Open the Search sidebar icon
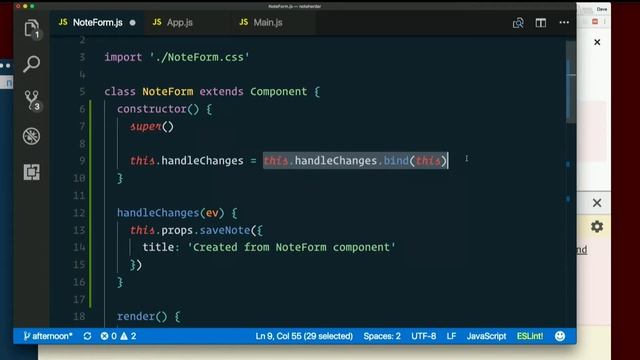Screen dimensions: 640x360 (31, 64)
